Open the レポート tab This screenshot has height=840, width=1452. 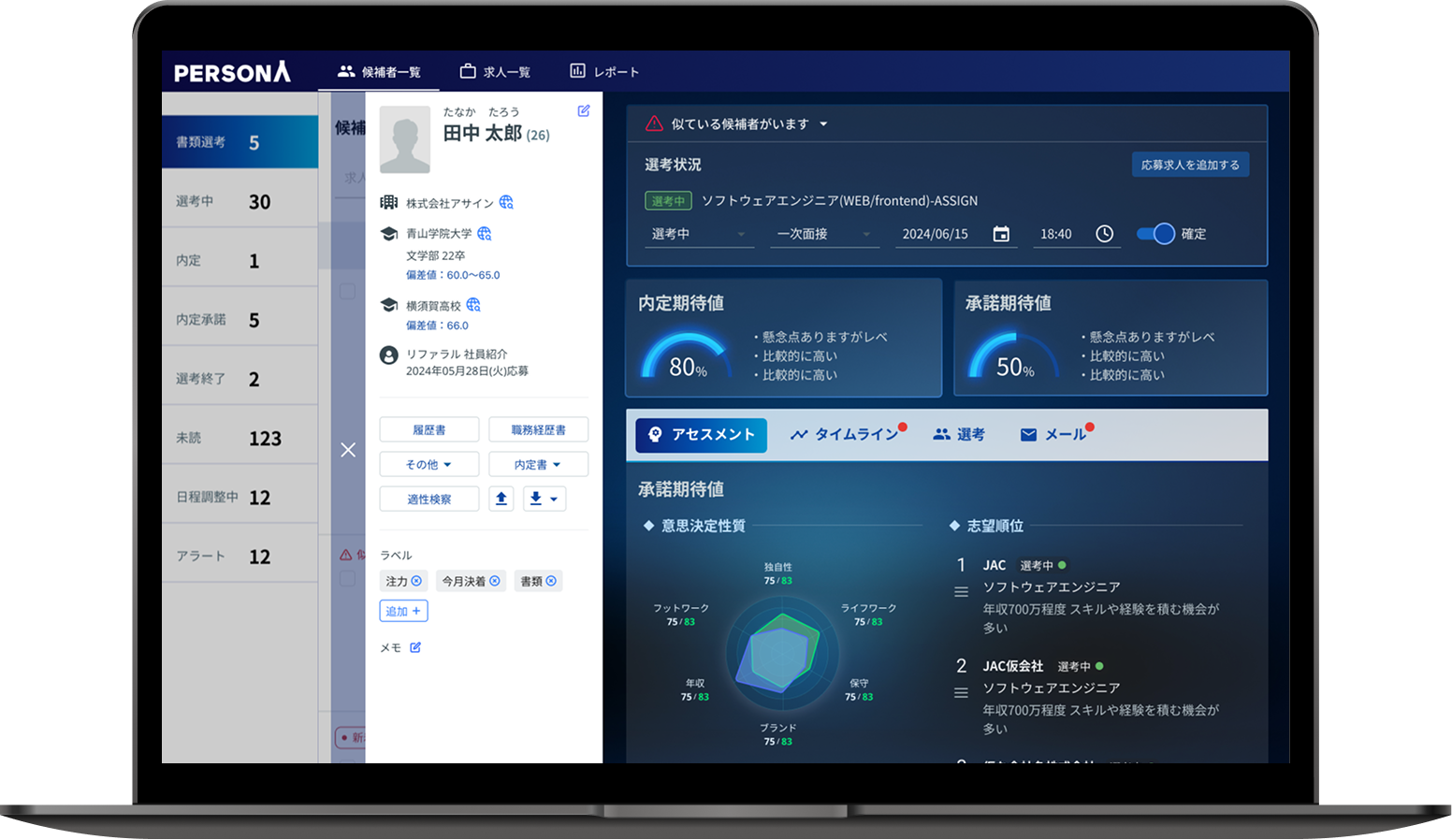click(x=604, y=72)
